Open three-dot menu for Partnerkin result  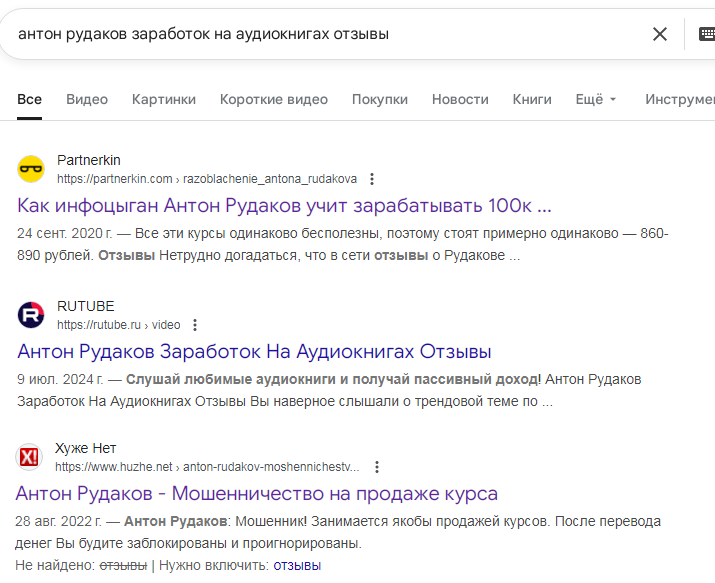coord(372,179)
